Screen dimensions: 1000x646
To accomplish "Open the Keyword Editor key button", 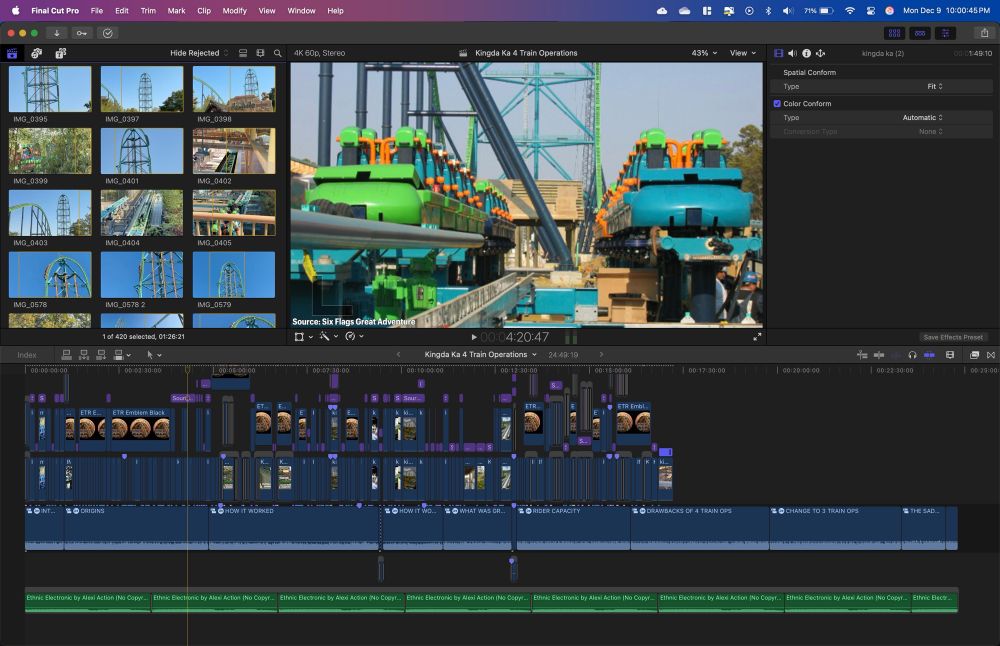I will point(82,33).
